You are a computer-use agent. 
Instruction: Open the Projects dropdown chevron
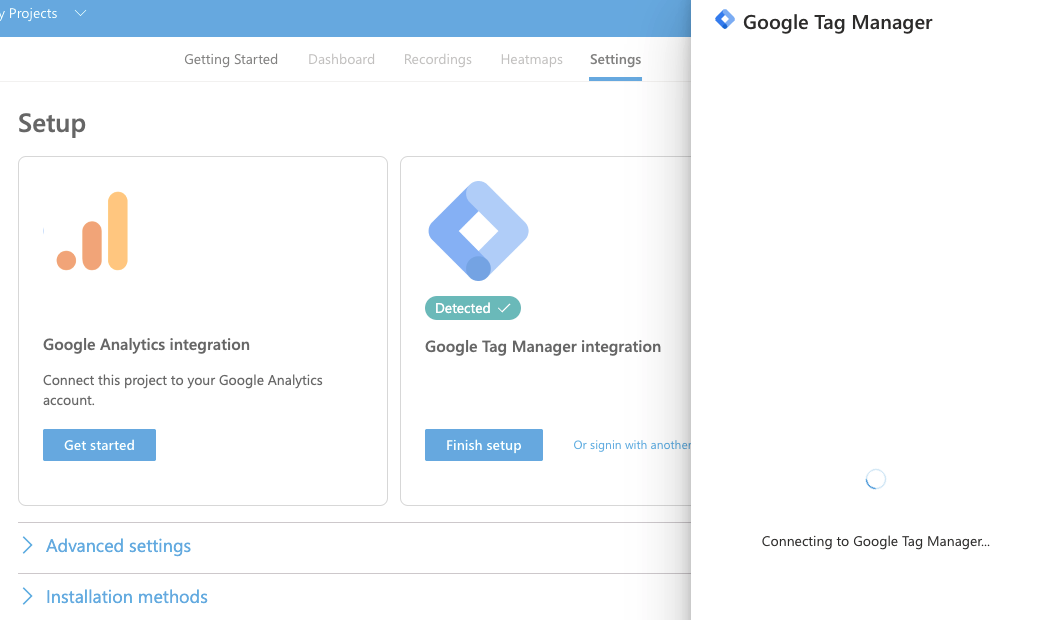81,14
